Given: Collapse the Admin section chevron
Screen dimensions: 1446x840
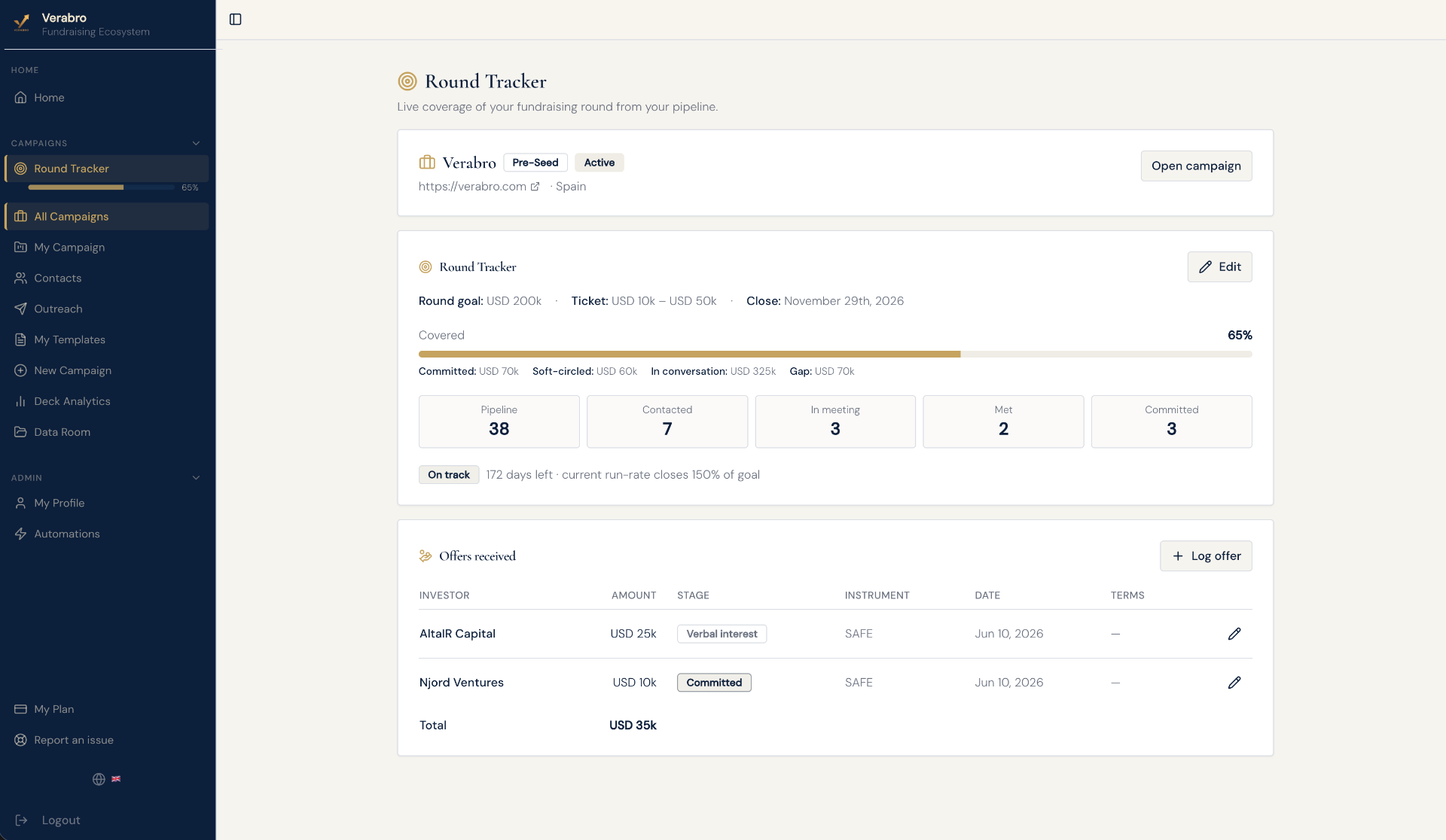Looking at the screenshot, I should tap(197, 478).
